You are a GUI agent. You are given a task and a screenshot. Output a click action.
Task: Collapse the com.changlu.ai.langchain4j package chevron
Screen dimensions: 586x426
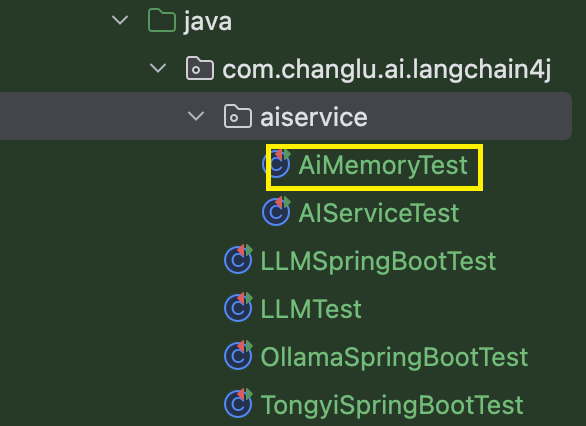tap(158, 68)
